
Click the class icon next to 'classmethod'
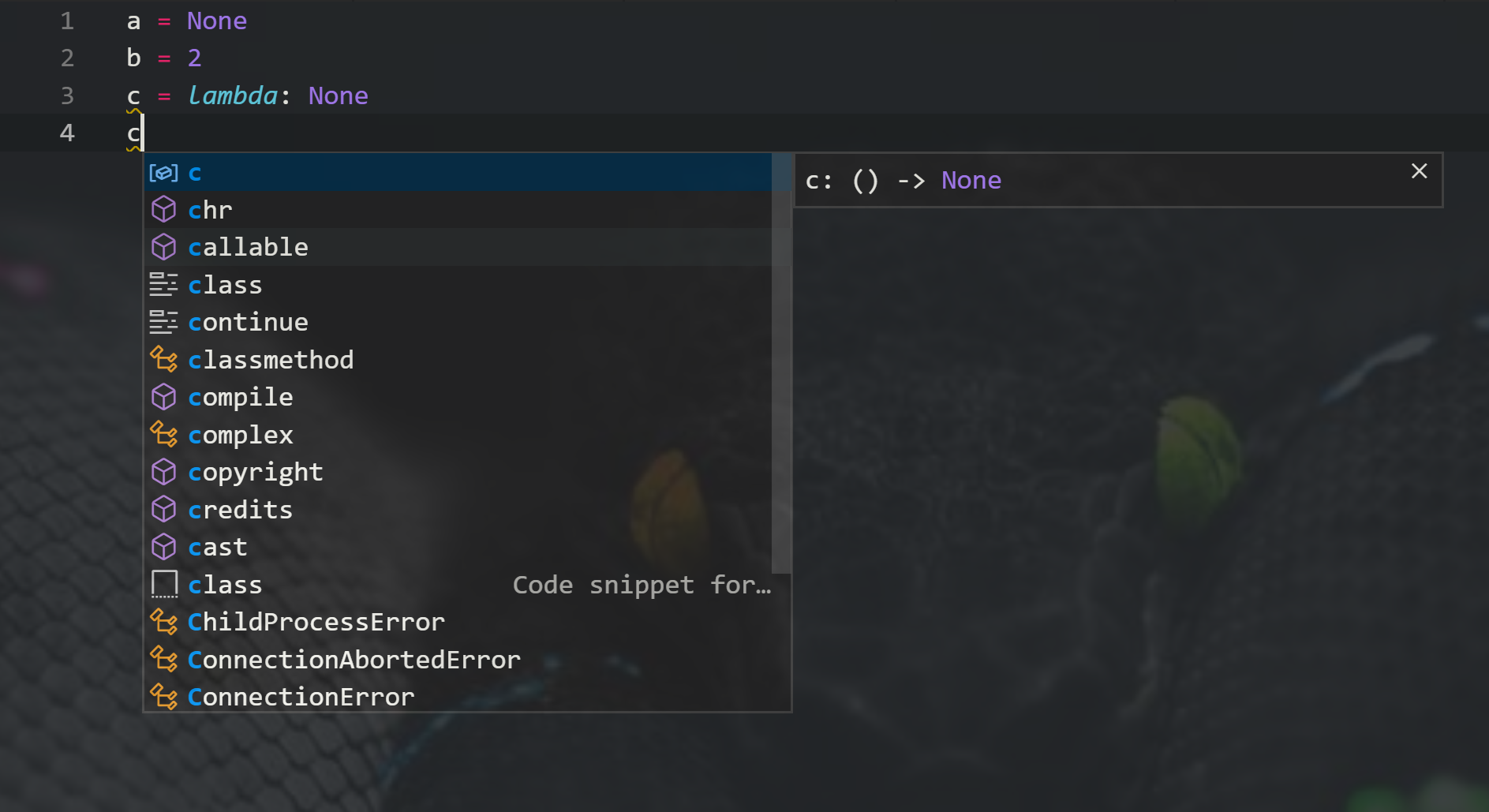[163, 359]
